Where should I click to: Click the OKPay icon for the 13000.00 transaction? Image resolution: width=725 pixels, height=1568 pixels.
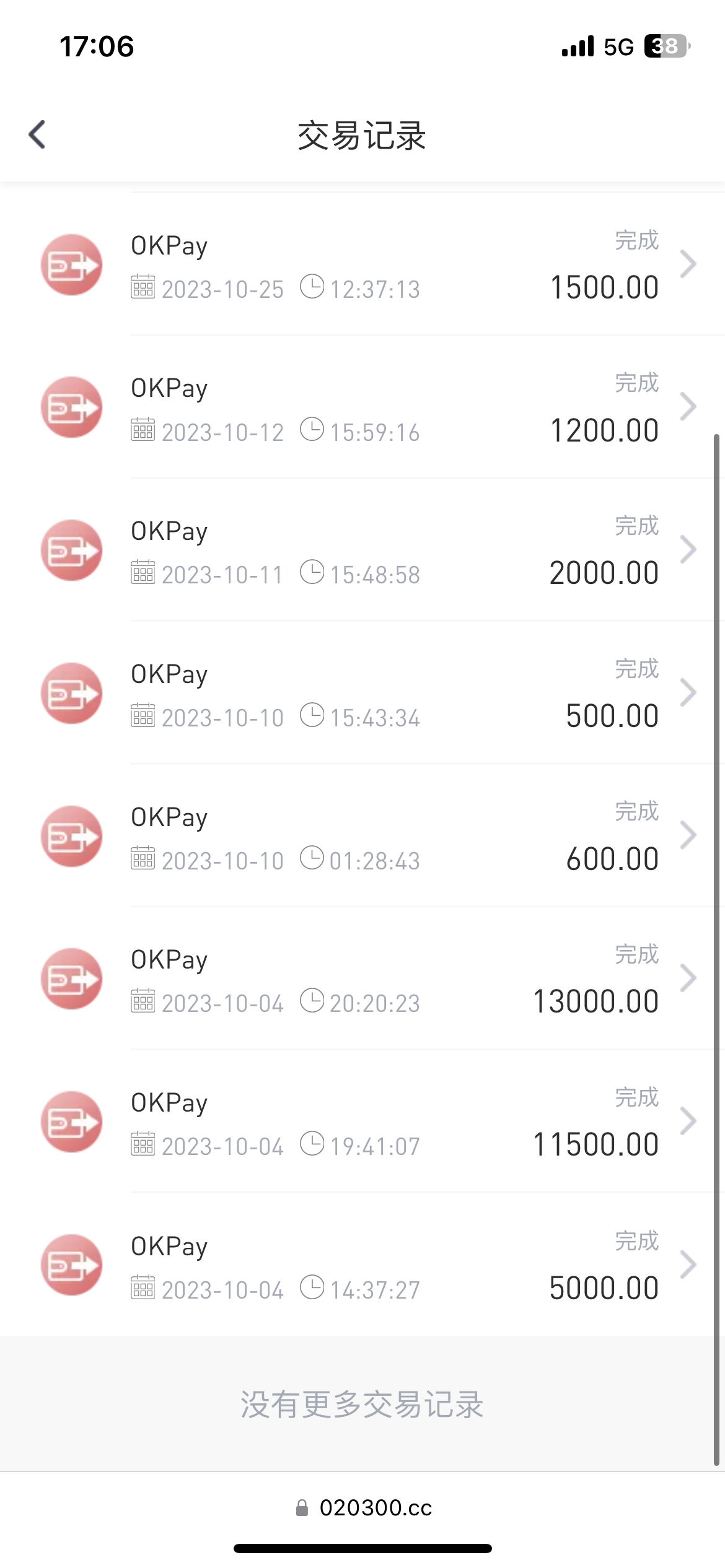point(71,979)
